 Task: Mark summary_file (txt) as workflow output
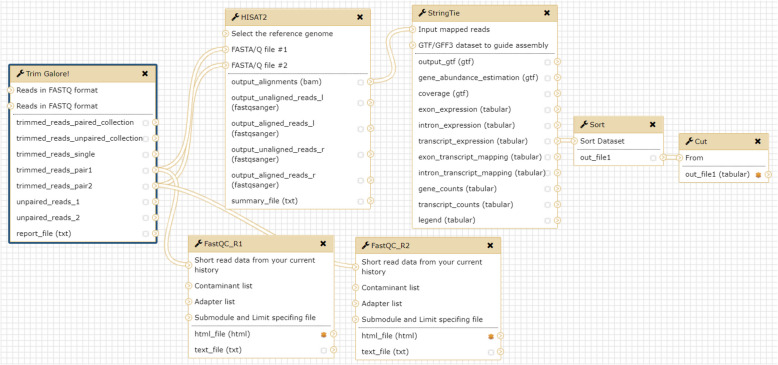coord(361,201)
